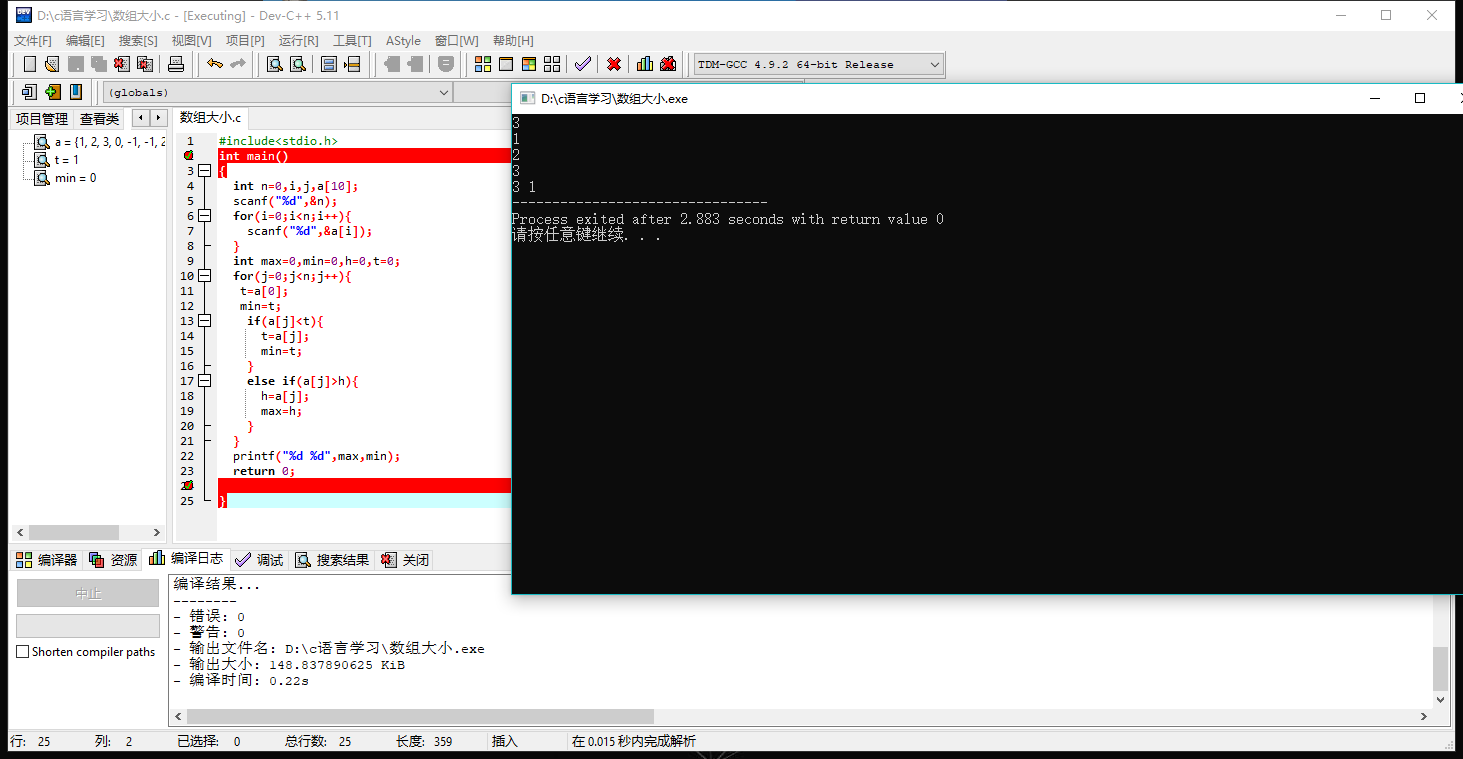This screenshot has height=759, width=1463.
Task: Click the 中止 abort button
Action: pyautogui.click(x=88, y=593)
